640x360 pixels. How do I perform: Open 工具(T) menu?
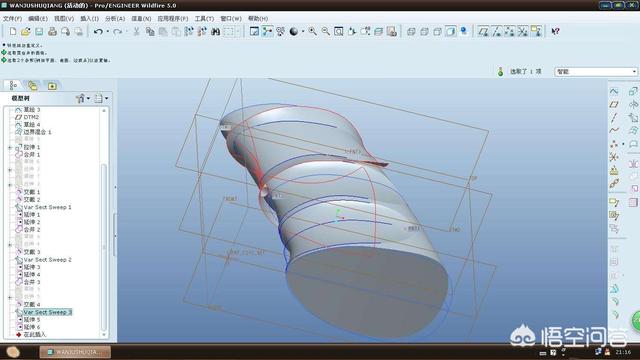click(x=204, y=19)
